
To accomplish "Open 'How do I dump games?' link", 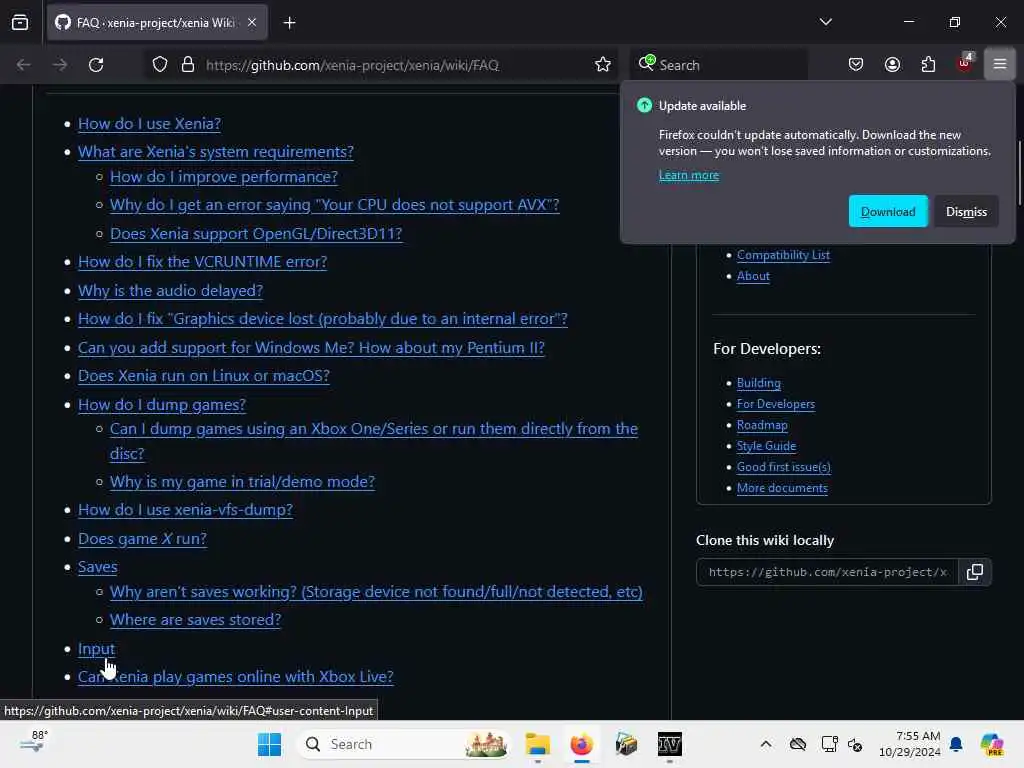I will click(162, 404).
